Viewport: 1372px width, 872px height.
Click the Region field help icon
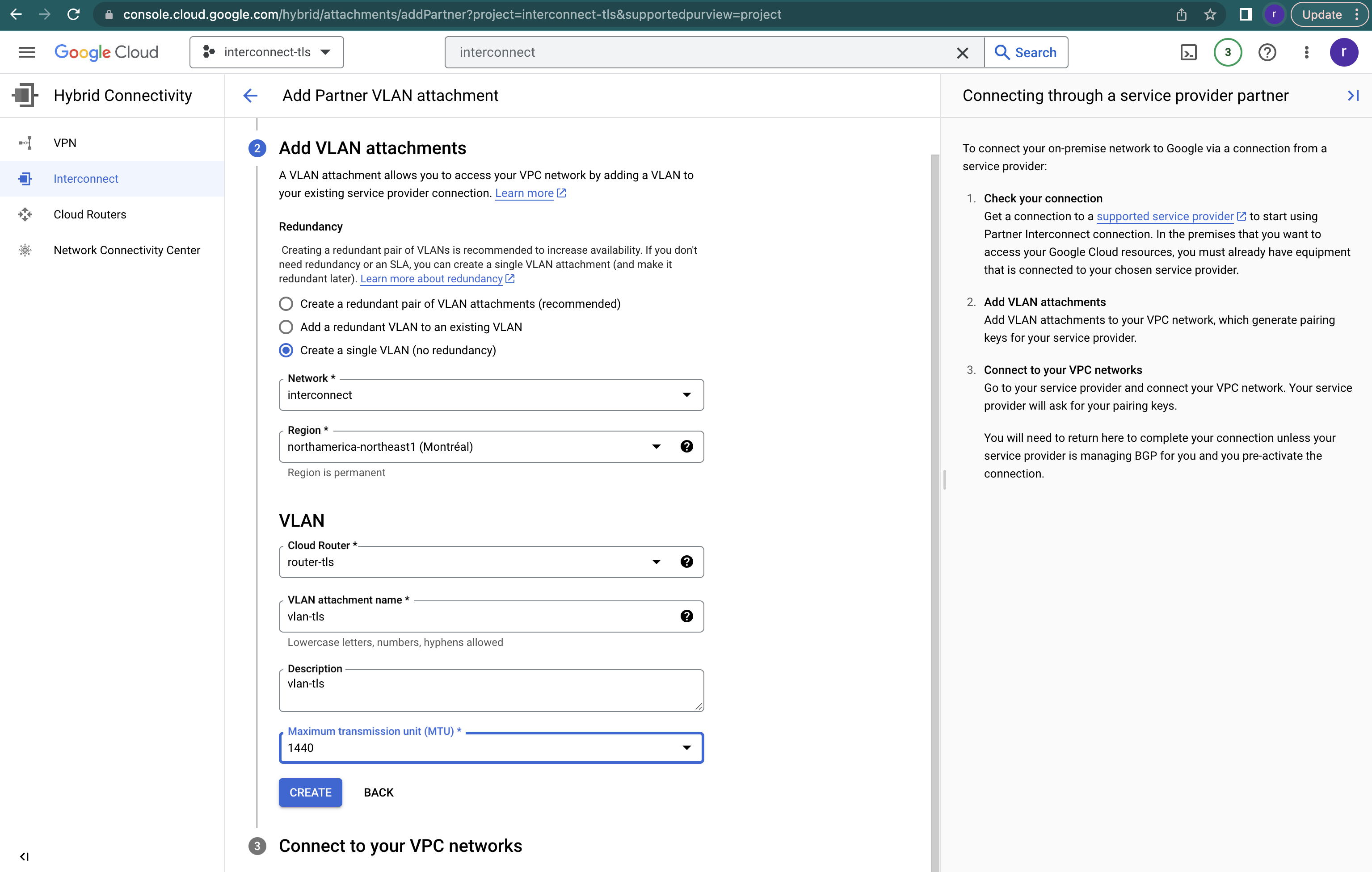click(687, 447)
